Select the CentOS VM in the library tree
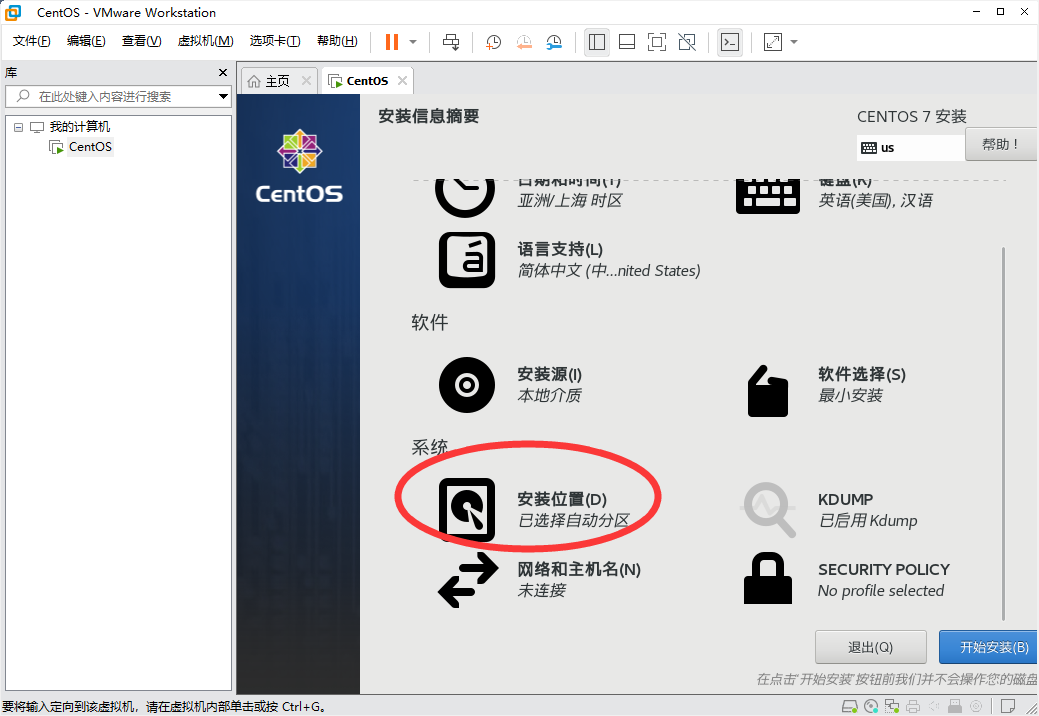 click(90, 146)
